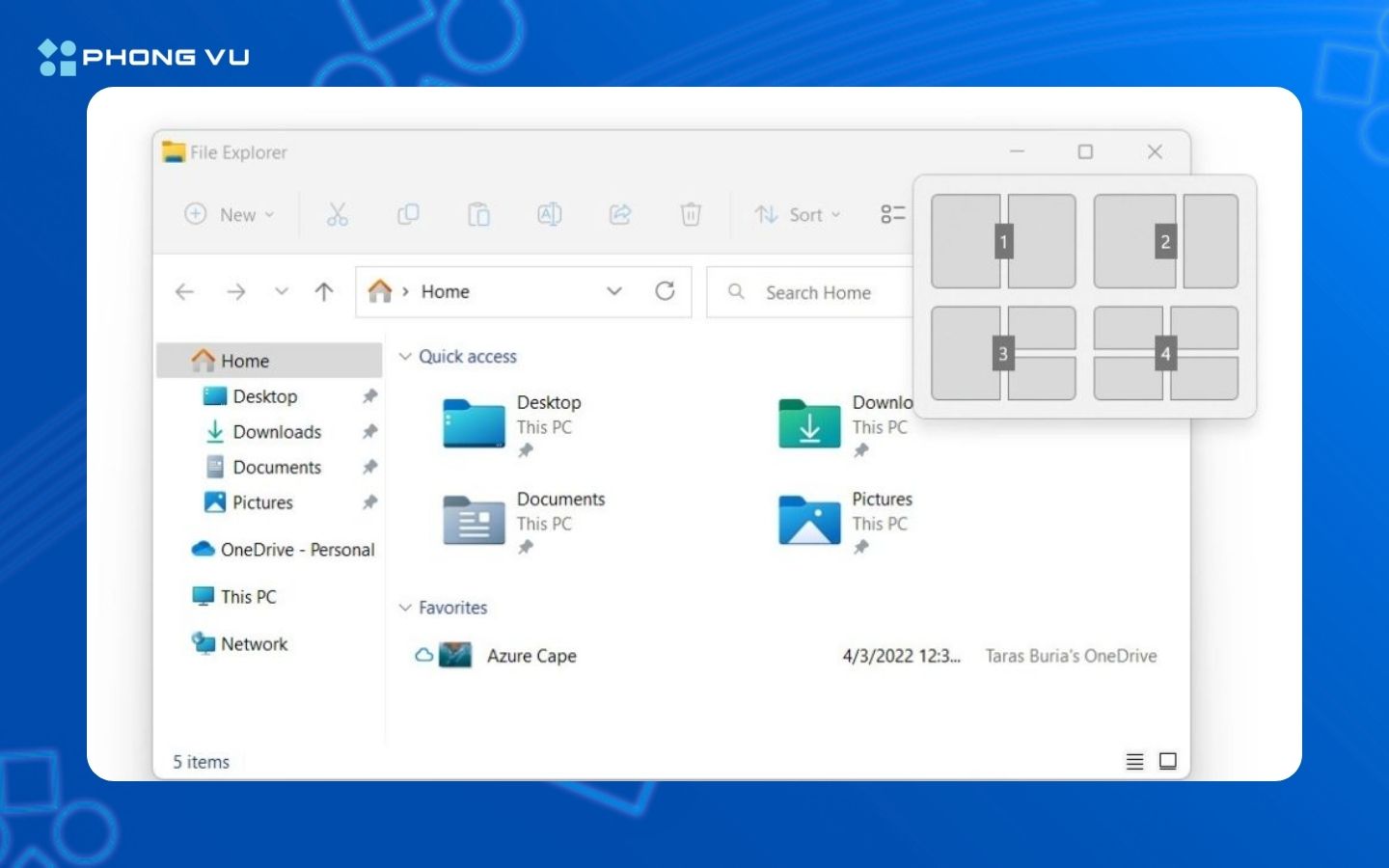The width and height of the screenshot is (1389, 868).
Task: Click the Search Home input field
Action: [x=820, y=292]
